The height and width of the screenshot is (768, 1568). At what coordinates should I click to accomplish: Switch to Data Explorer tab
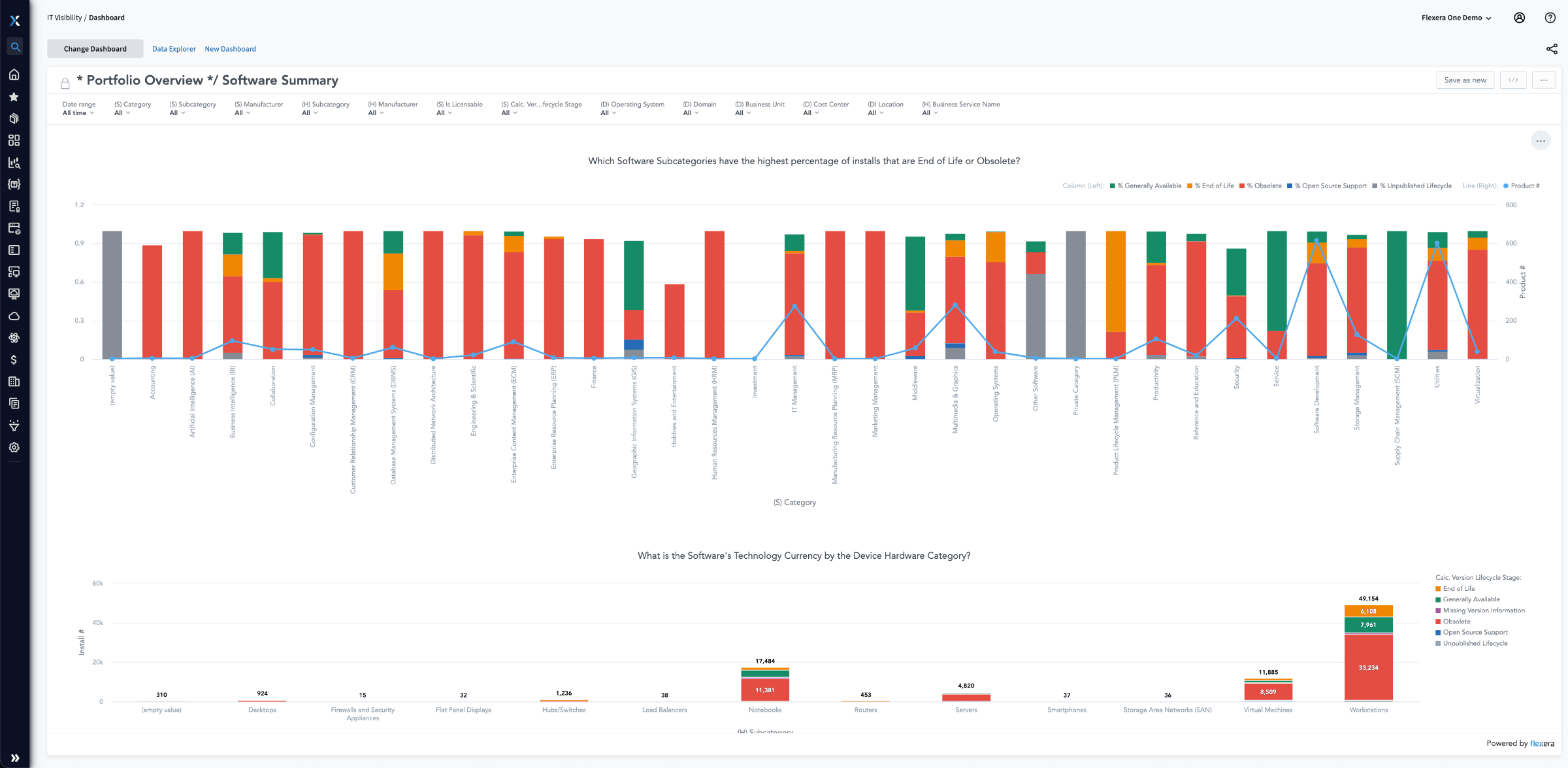pyautogui.click(x=174, y=49)
